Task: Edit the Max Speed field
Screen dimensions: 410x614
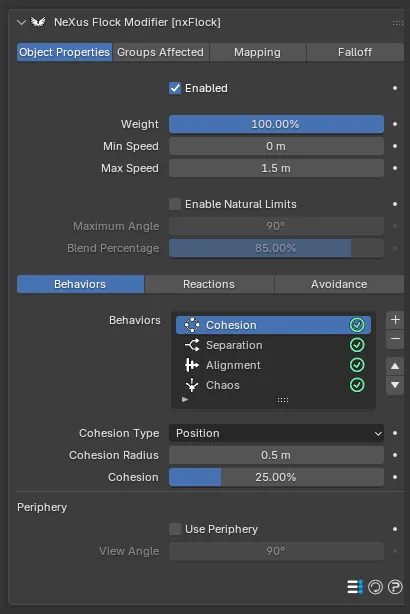Action: coord(276,168)
